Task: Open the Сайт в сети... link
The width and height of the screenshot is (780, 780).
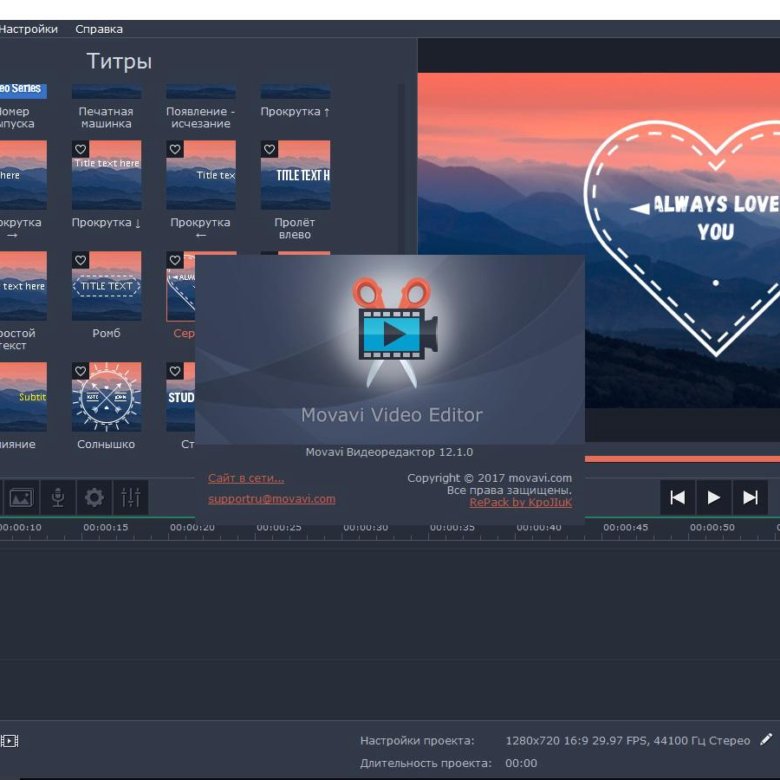Action: point(246,478)
